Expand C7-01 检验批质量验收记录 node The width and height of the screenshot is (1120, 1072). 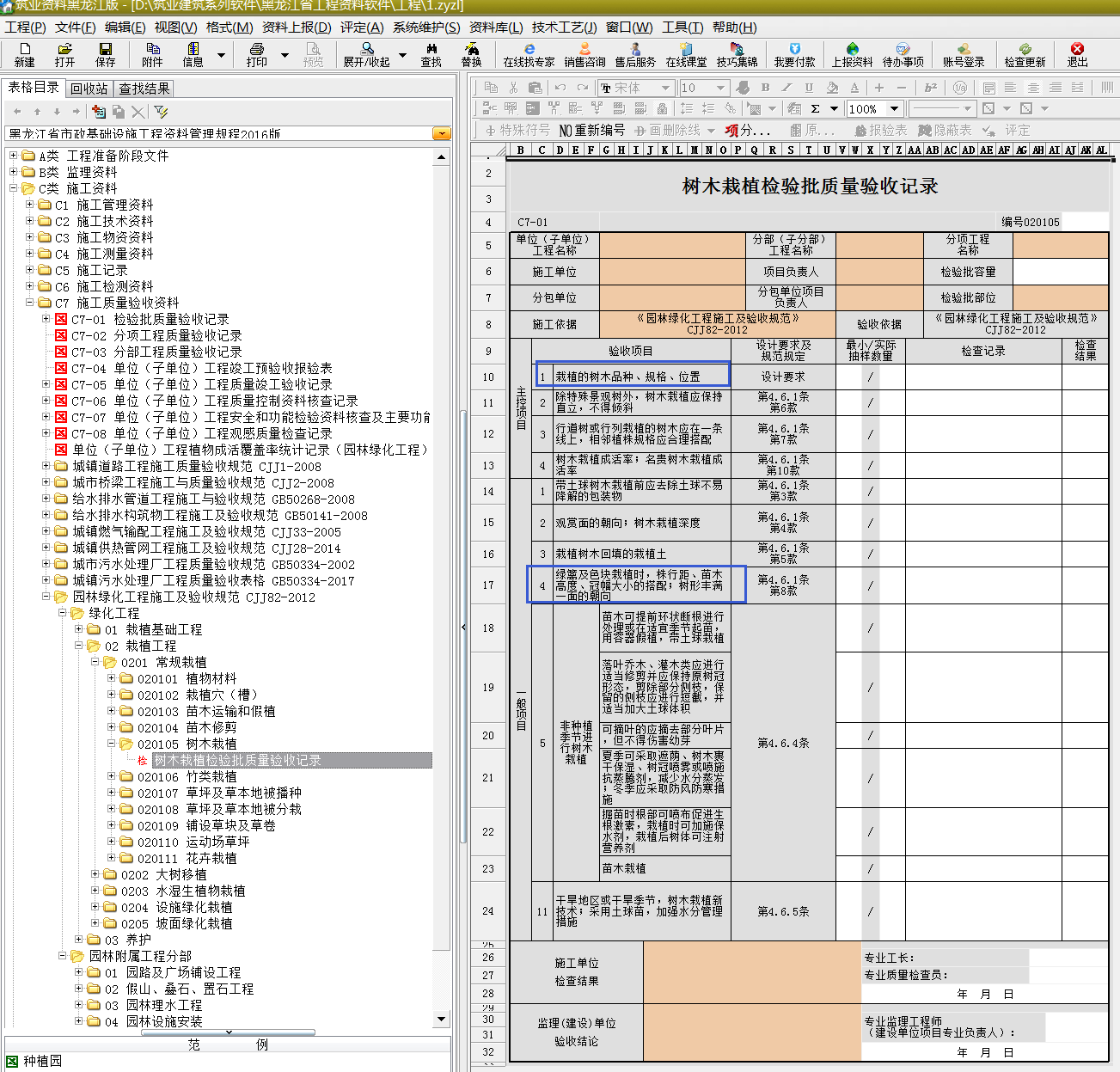click(46, 319)
